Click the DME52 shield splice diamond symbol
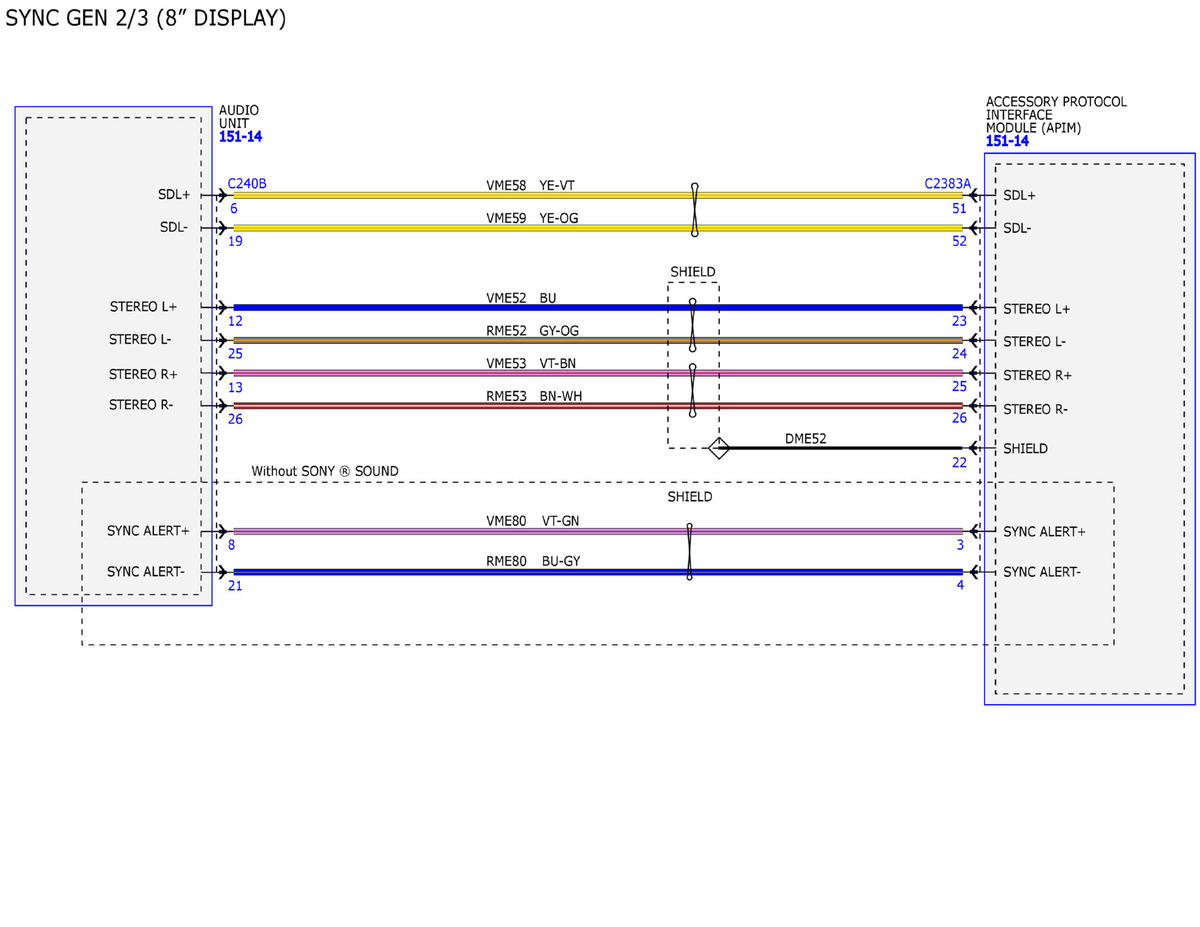 718,448
